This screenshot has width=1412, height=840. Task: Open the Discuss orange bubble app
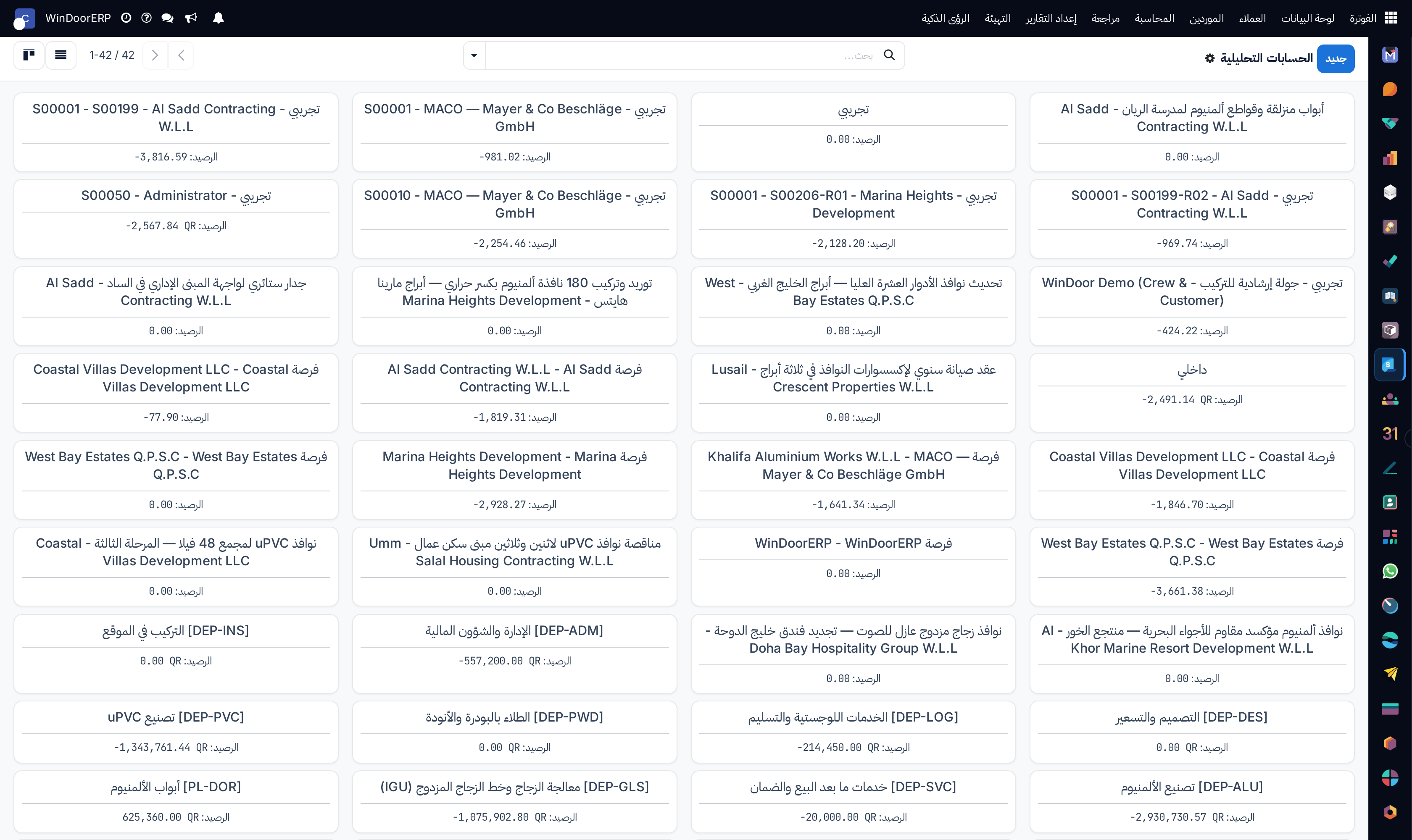[1390, 89]
